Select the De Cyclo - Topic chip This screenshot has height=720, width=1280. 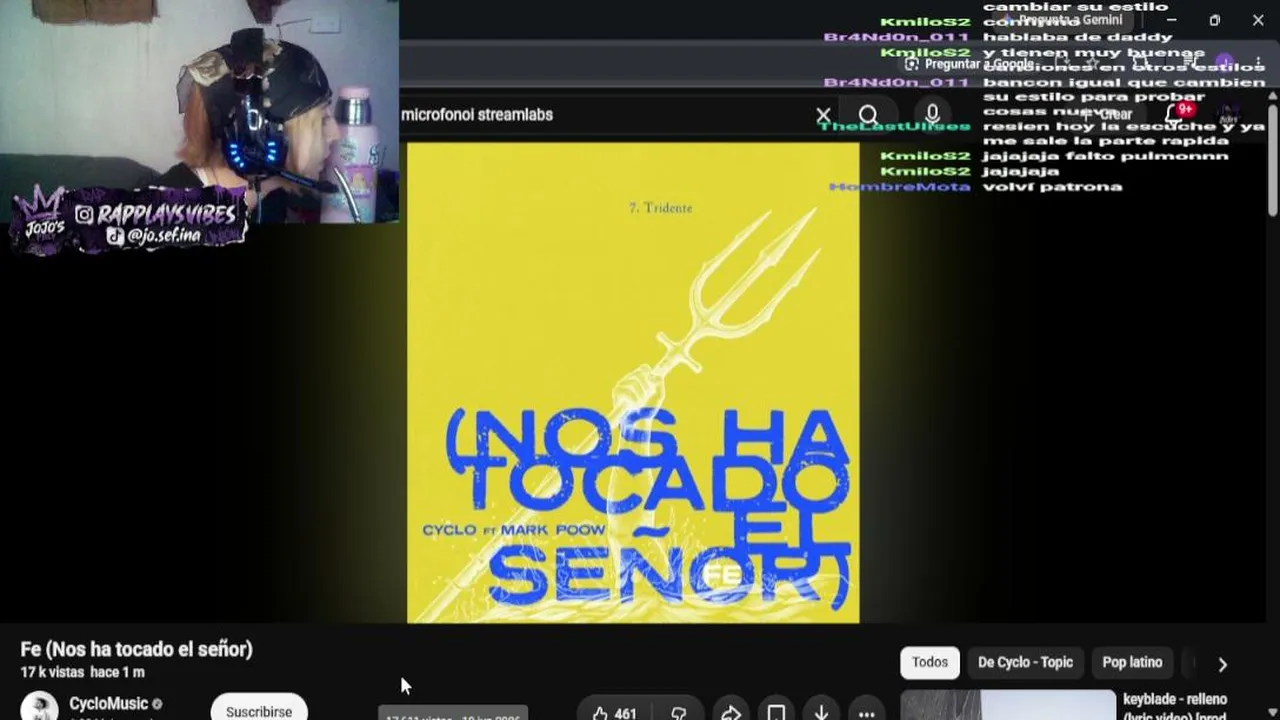tap(1025, 662)
